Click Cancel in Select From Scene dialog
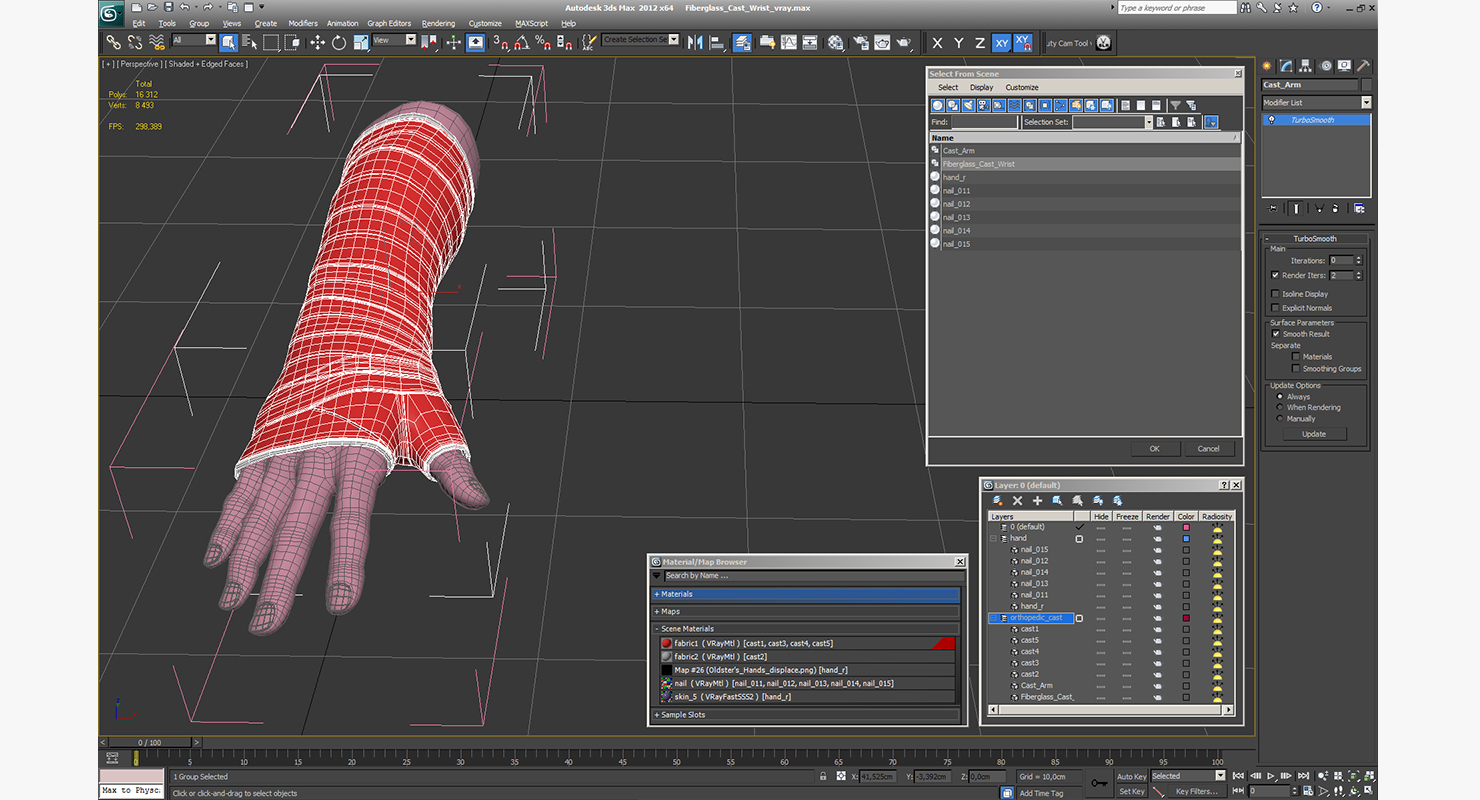Image resolution: width=1480 pixels, height=800 pixels. pyautogui.click(x=1208, y=448)
